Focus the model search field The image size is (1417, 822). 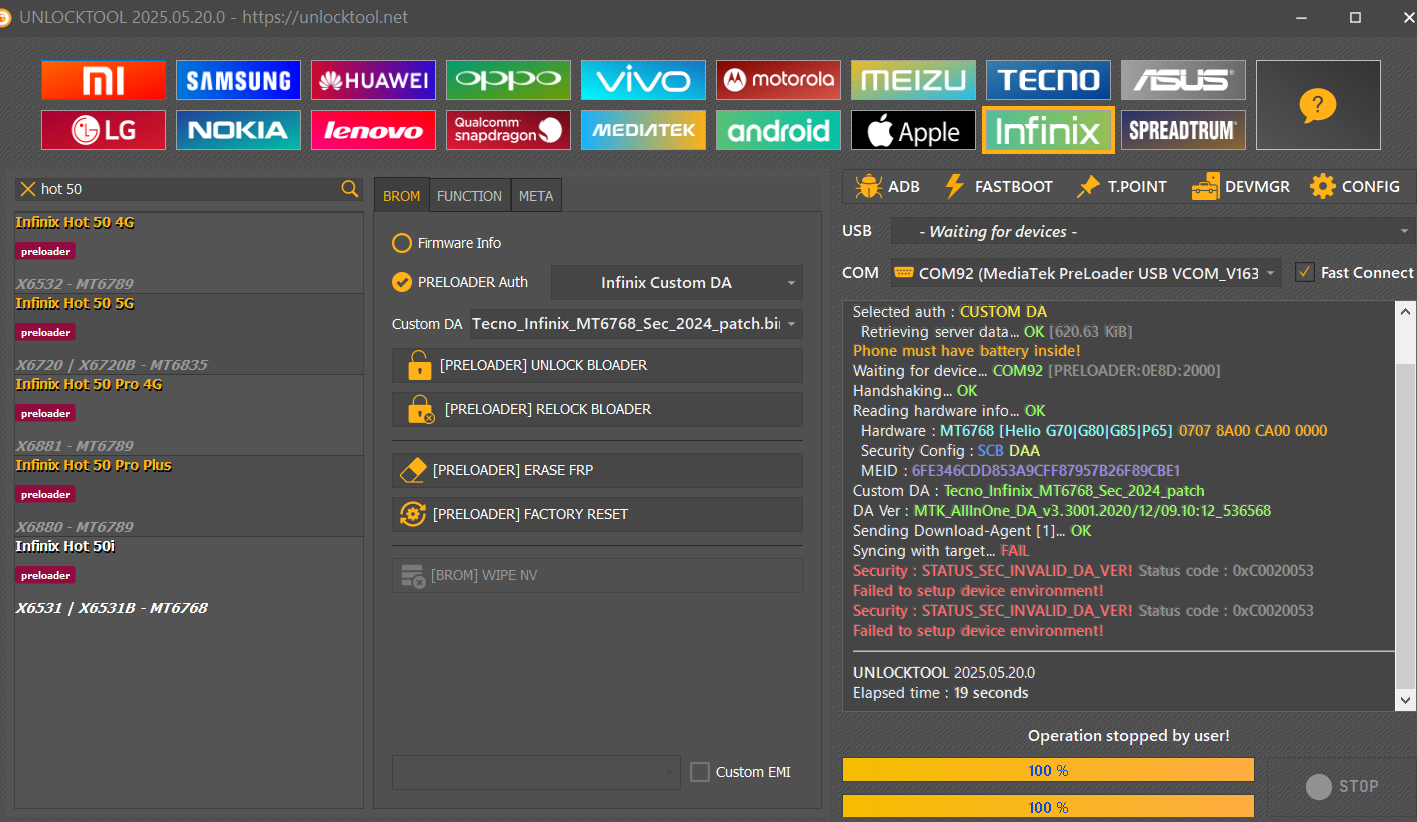188,189
